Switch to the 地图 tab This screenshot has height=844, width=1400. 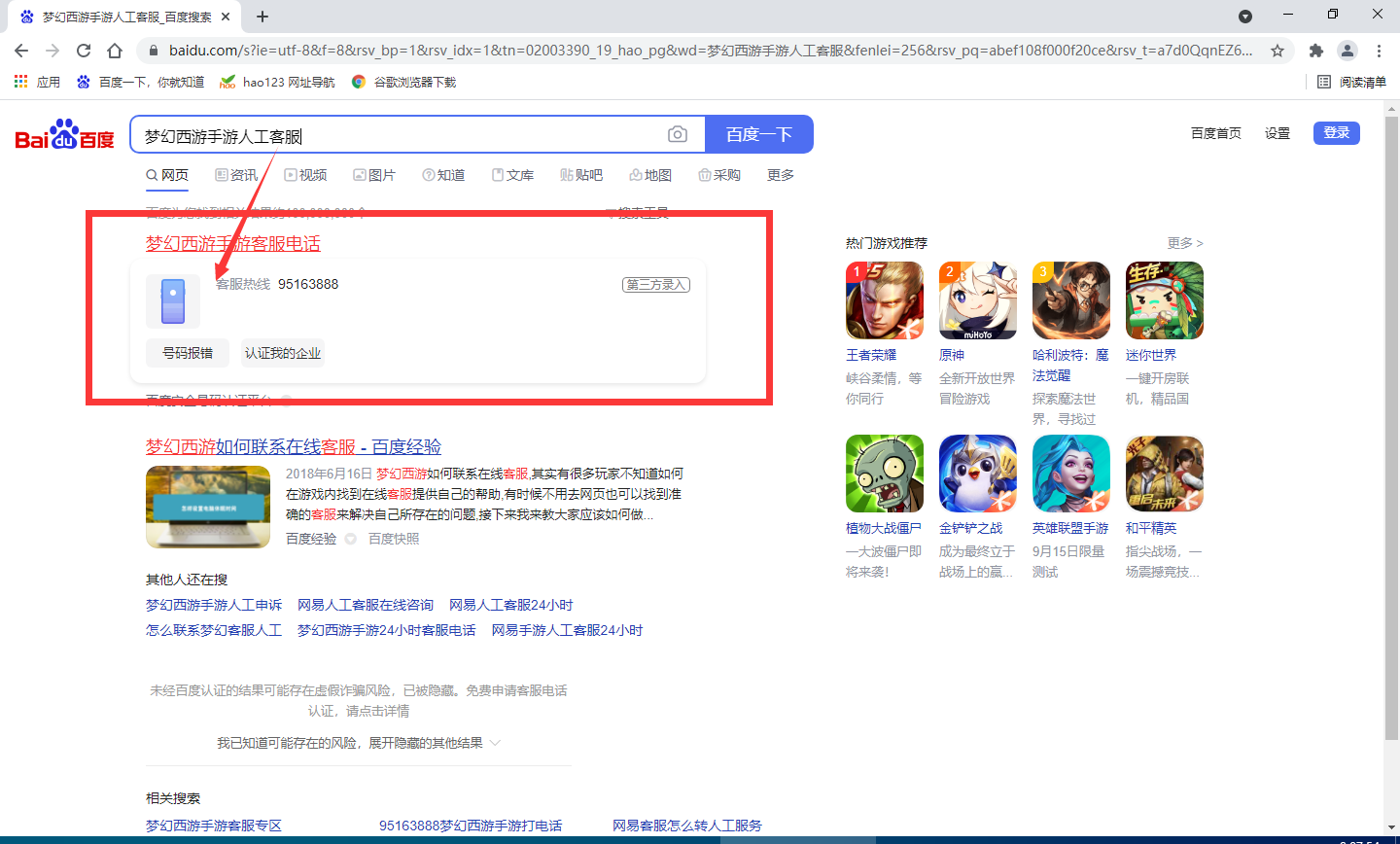[650, 175]
